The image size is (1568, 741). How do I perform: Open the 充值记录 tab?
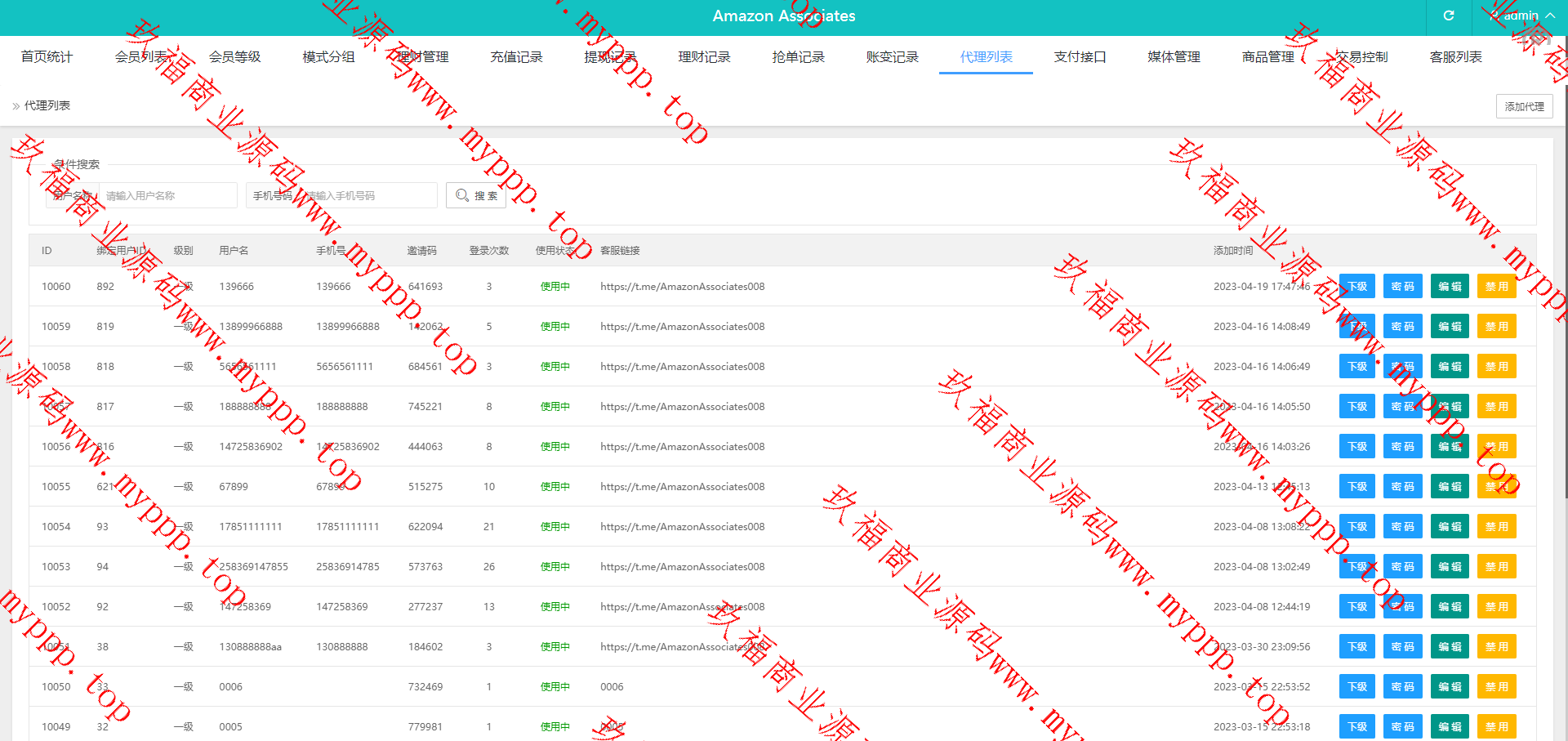pos(516,56)
